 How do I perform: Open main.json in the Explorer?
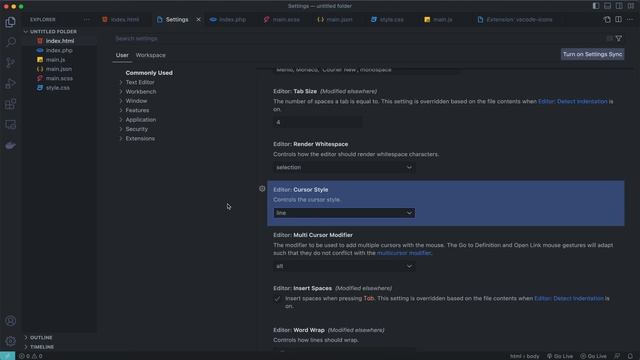tap(59, 69)
